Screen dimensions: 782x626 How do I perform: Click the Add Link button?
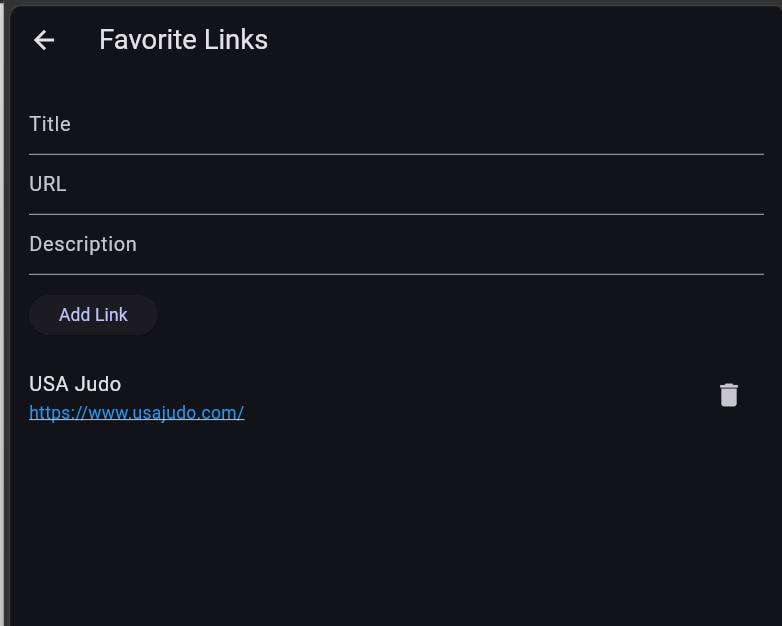click(93, 315)
